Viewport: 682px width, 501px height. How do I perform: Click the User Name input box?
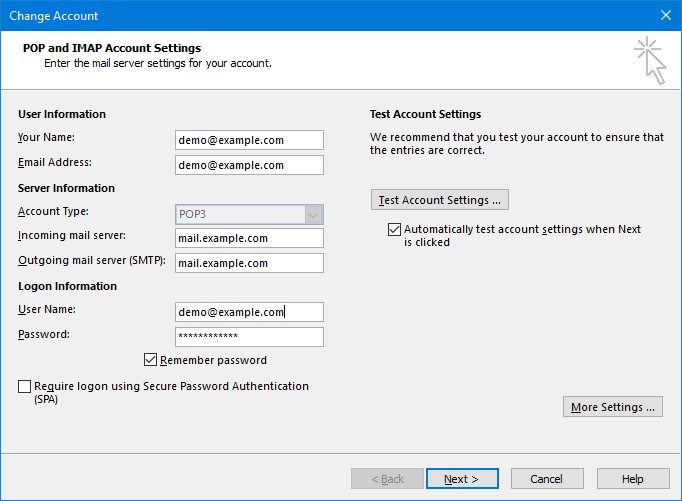pos(249,312)
